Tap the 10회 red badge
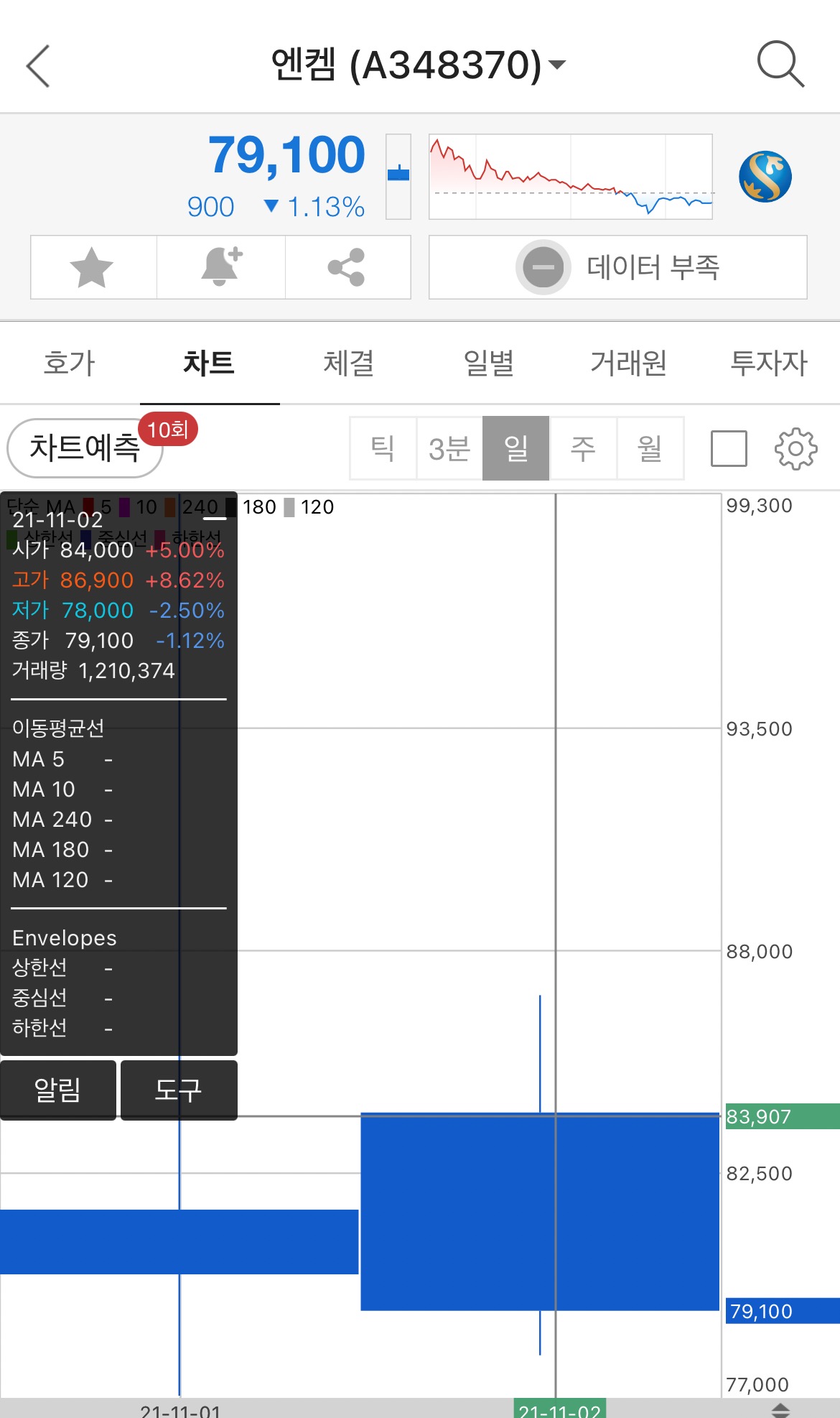Viewport: 840px width, 1418px height. click(168, 430)
